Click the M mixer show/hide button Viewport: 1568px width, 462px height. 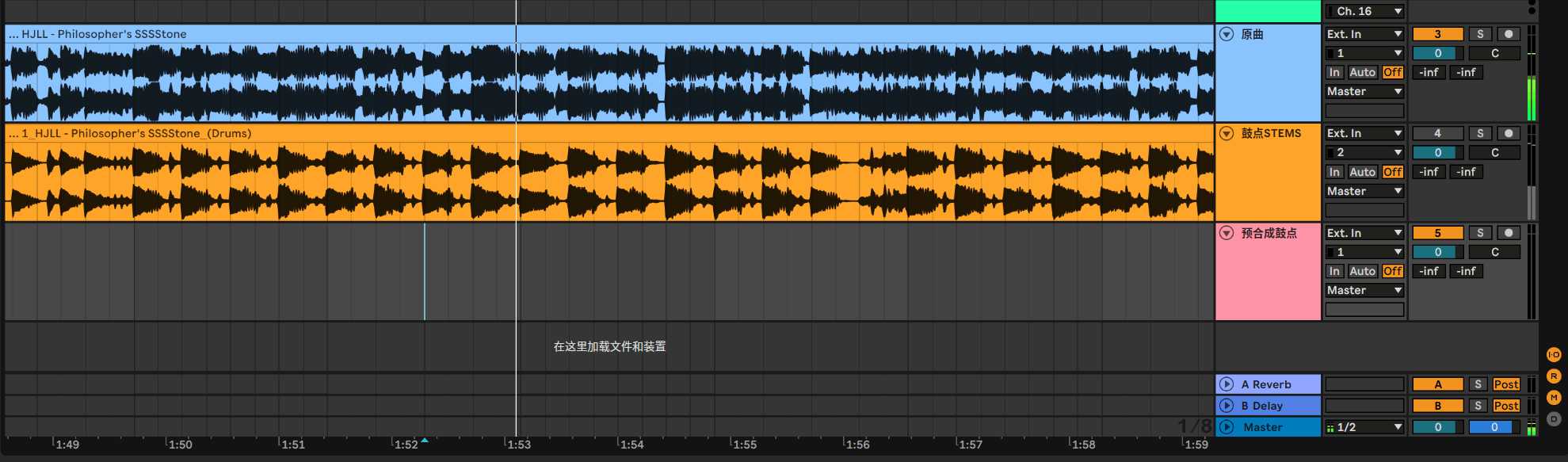pyautogui.click(x=1554, y=398)
